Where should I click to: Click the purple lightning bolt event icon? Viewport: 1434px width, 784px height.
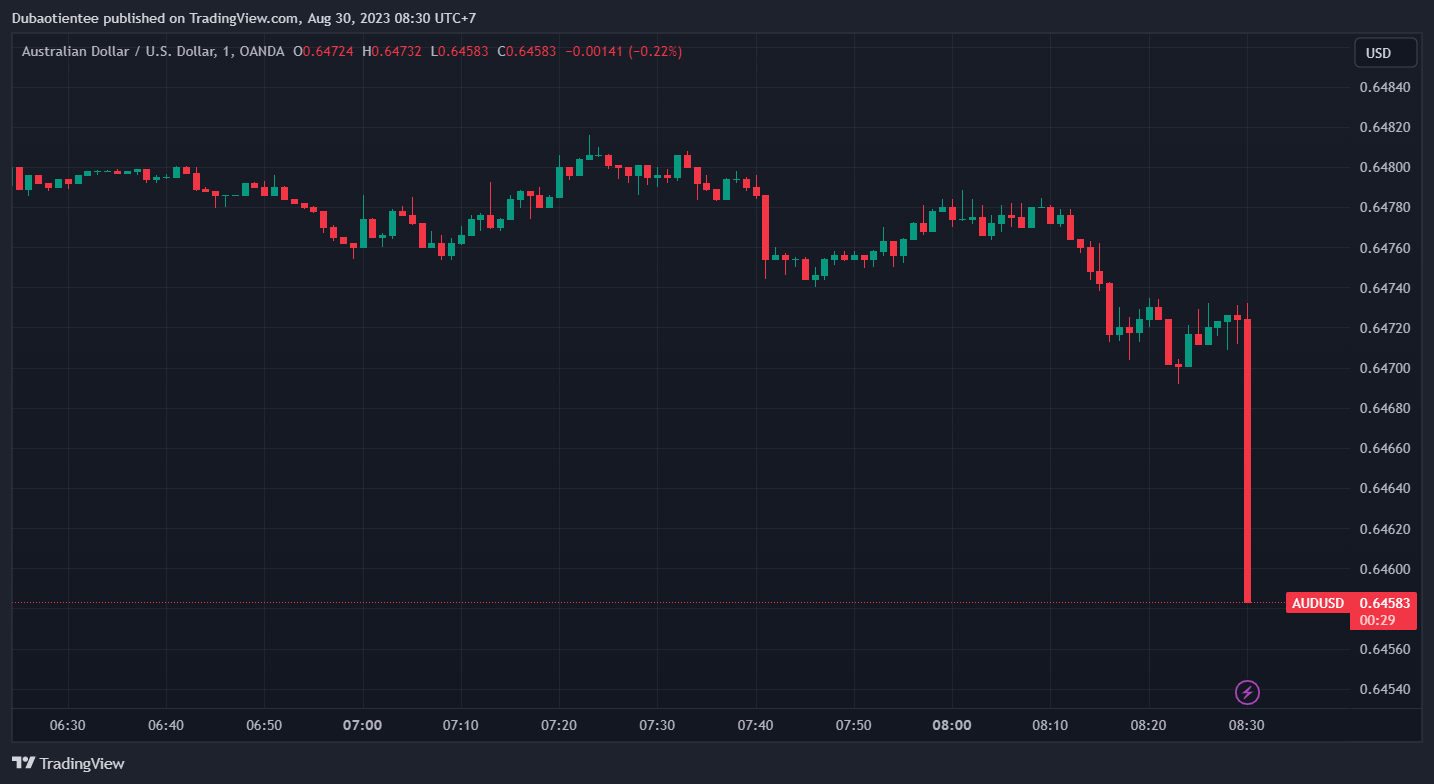coord(1247,692)
